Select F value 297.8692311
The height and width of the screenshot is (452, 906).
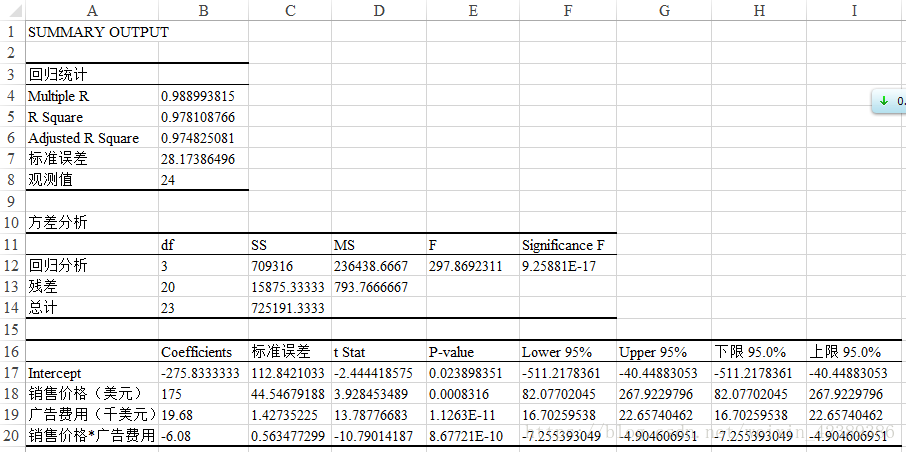[x=473, y=265]
